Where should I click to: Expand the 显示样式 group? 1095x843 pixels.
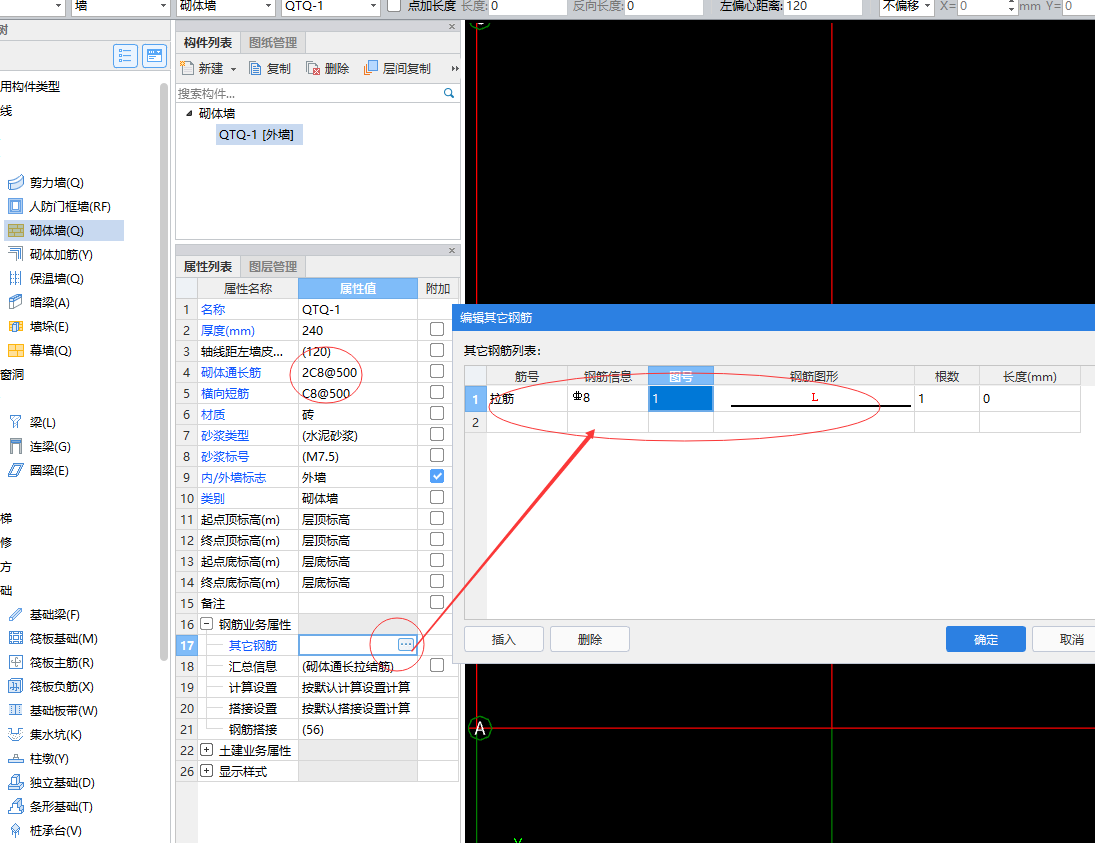click(206, 770)
